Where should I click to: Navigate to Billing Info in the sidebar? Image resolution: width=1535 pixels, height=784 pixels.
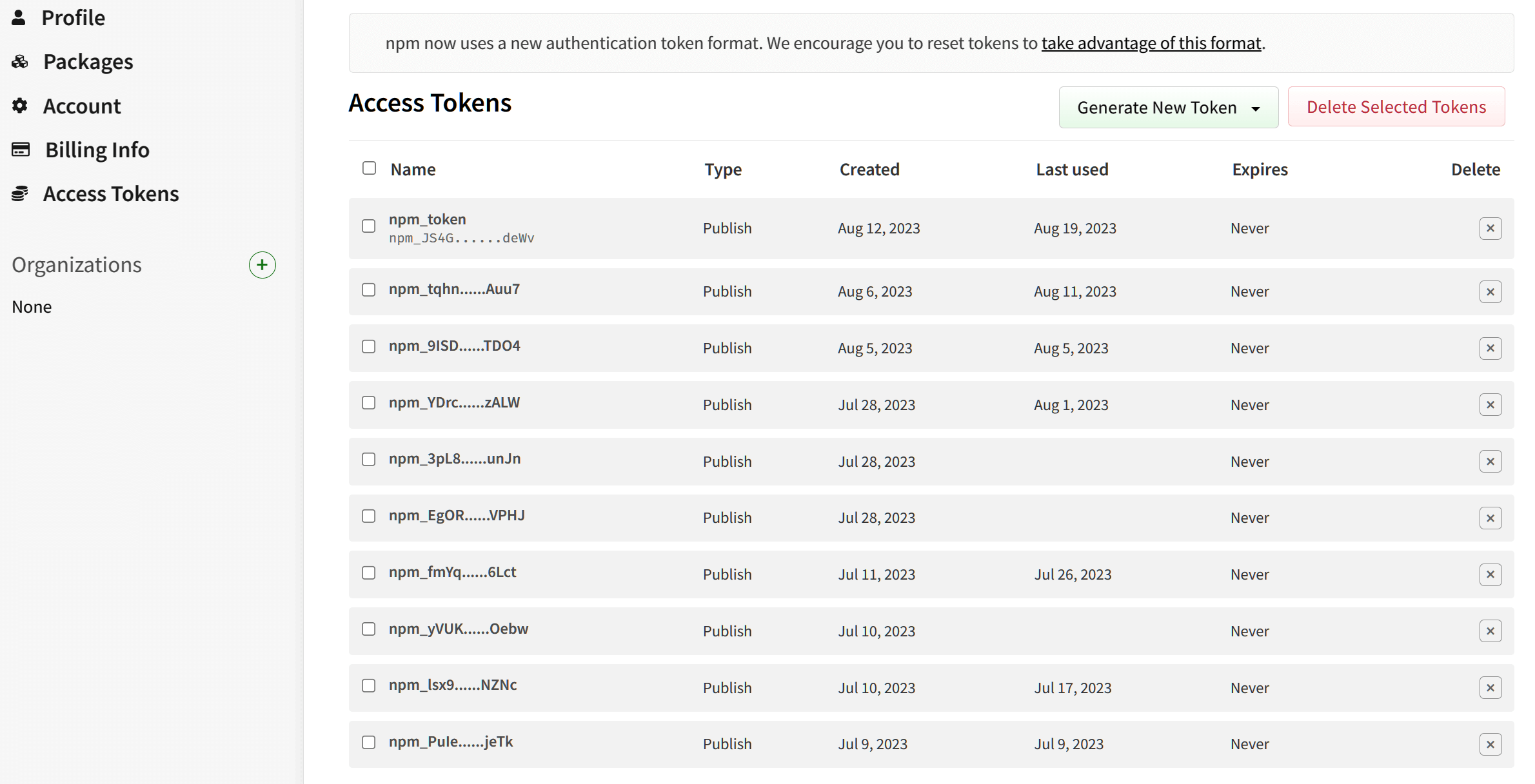(96, 149)
